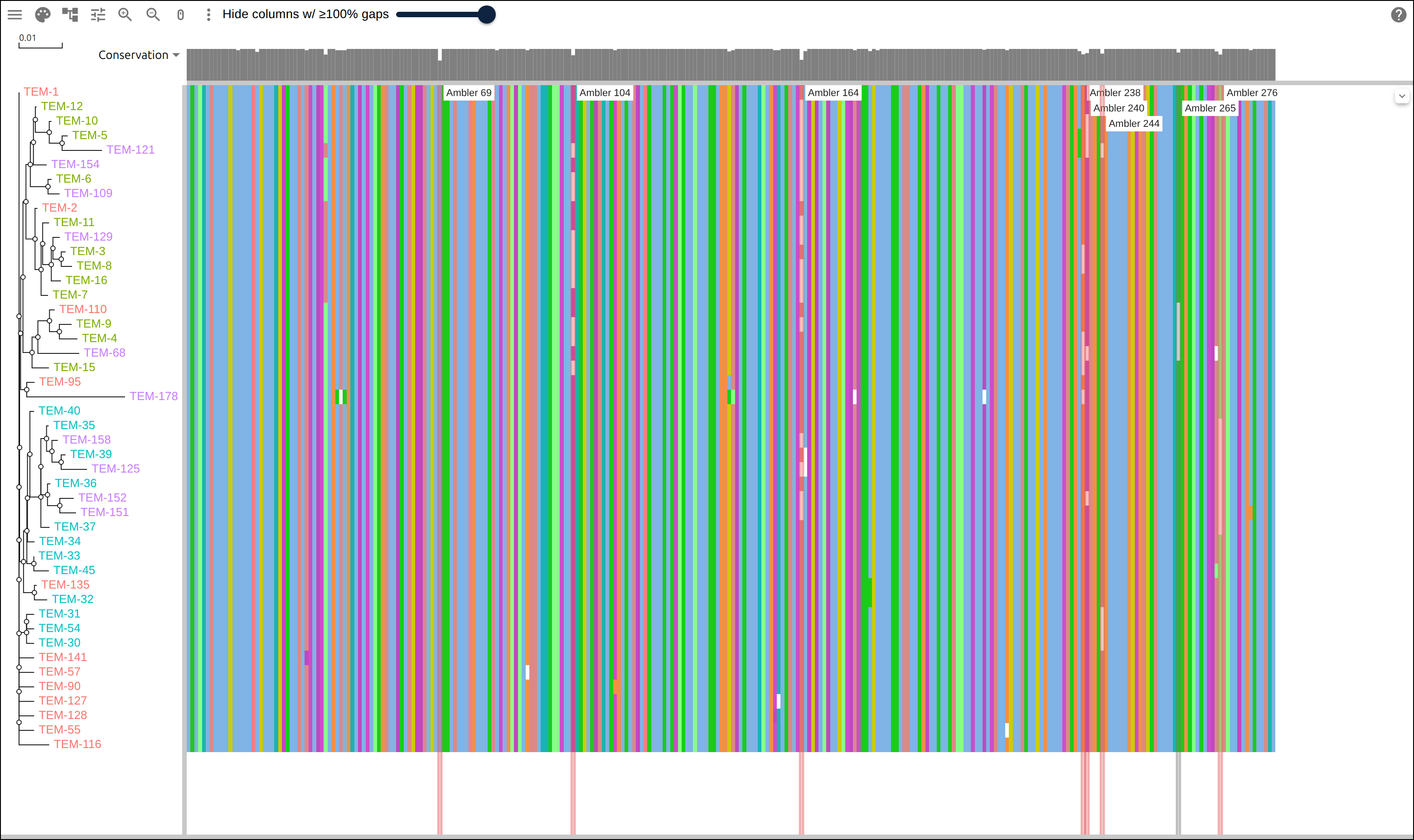This screenshot has width=1414, height=840.
Task: Click the TEM-121 sequence name
Action: click(x=130, y=150)
